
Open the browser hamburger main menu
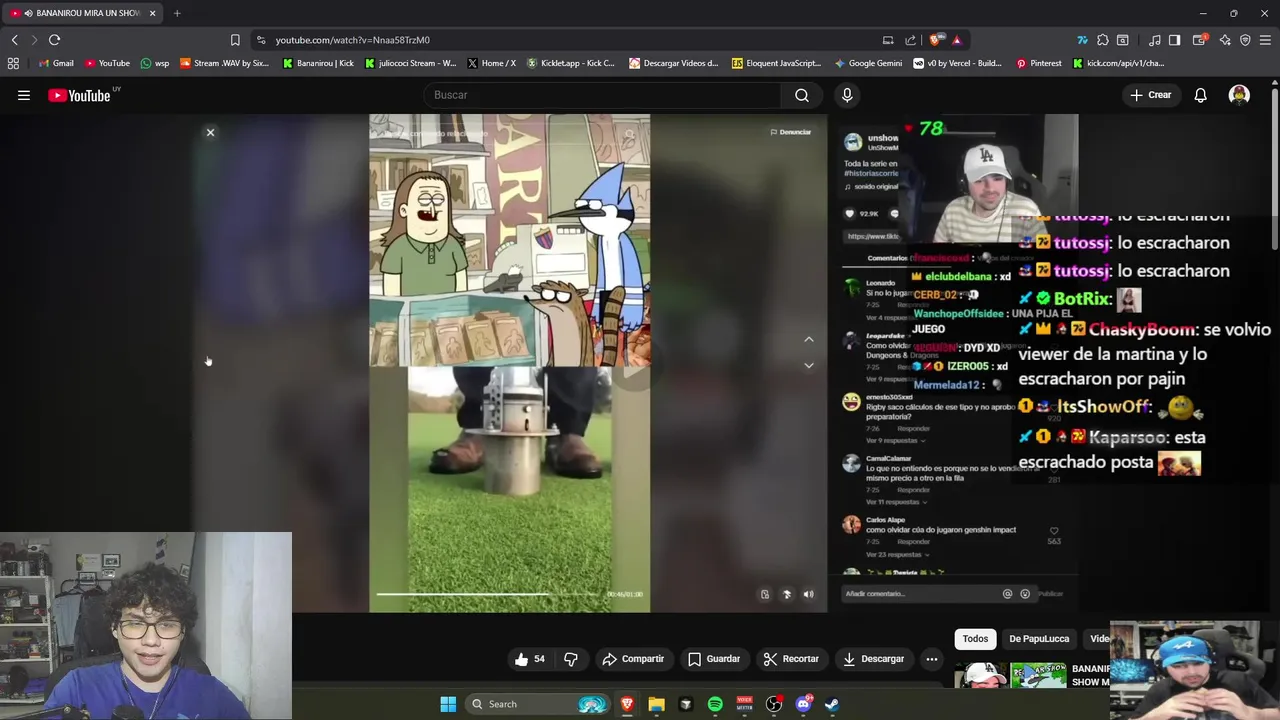tap(1266, 40)
